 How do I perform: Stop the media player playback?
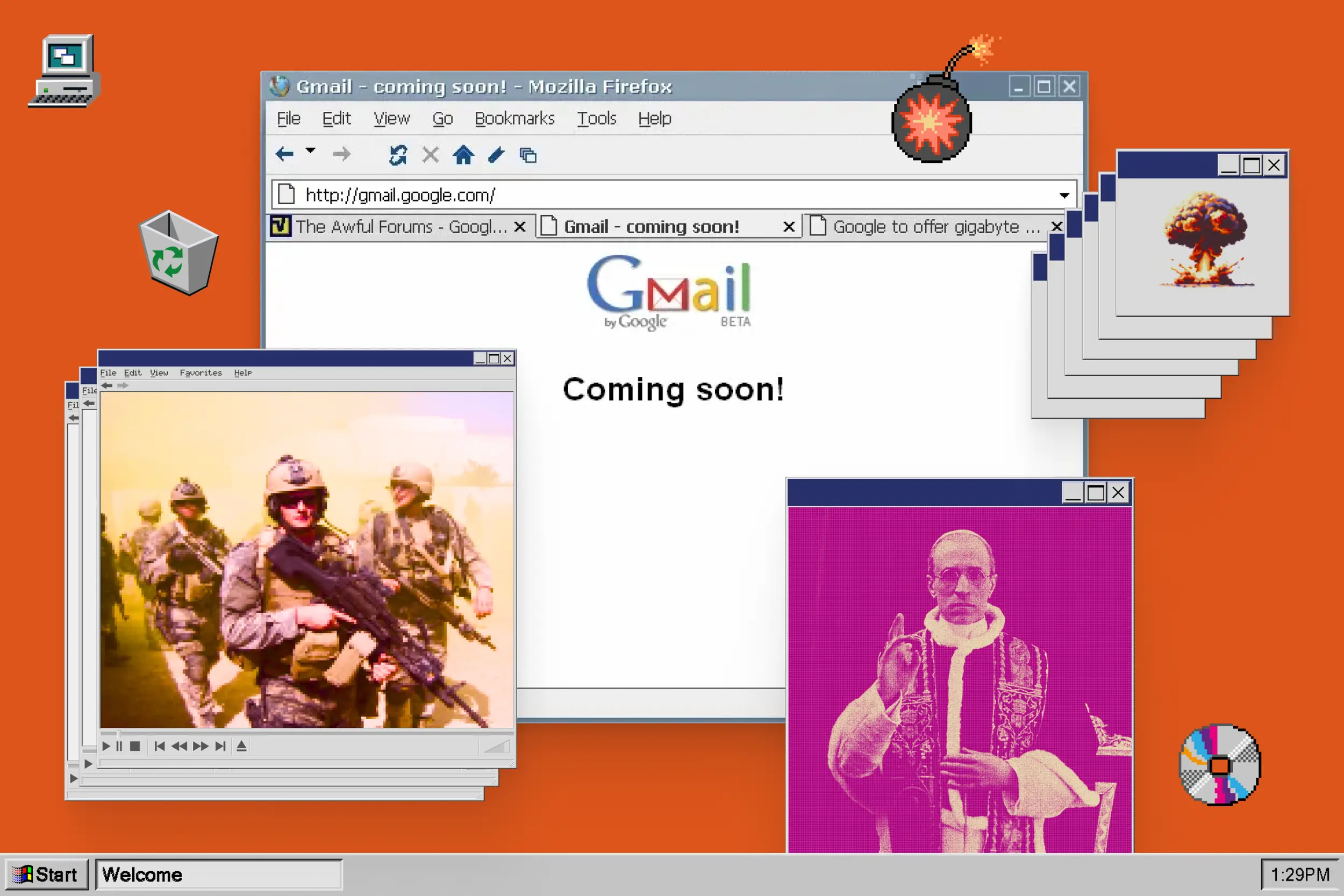pos(135,746)
